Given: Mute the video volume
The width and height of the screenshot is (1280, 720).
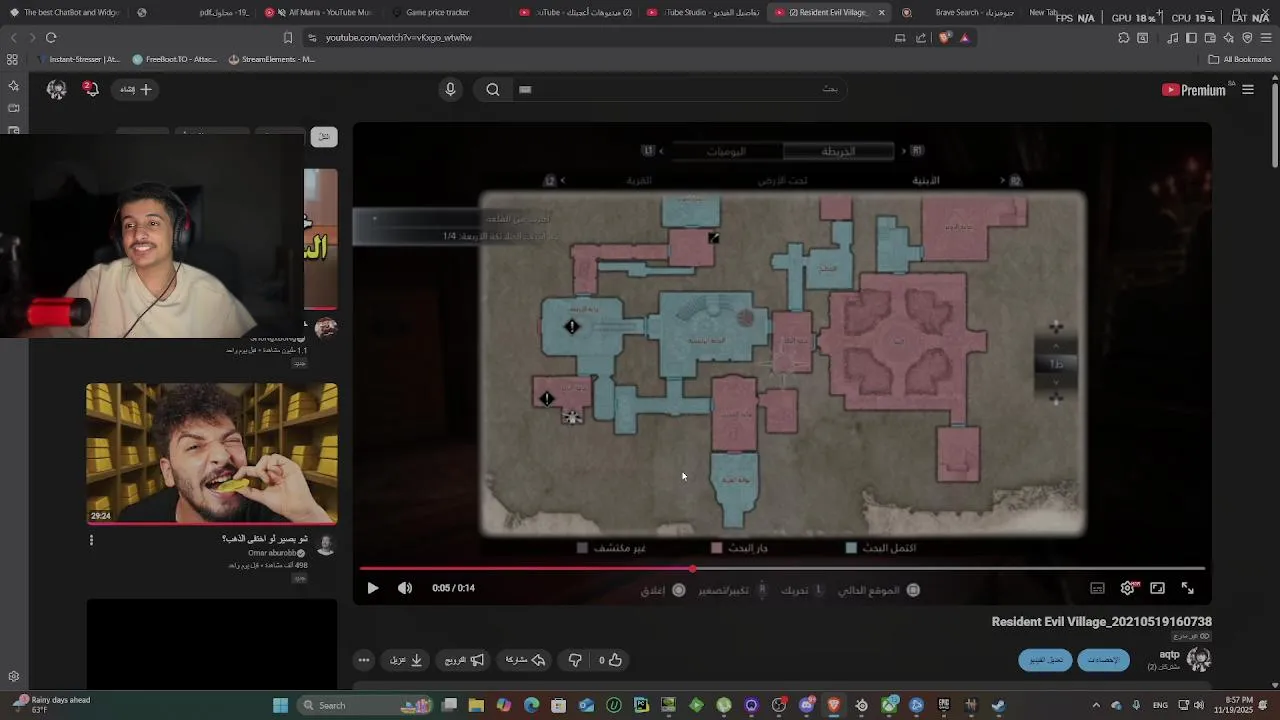Looking at the screenshot, I should pyautogui.click(x=405, y=588).
